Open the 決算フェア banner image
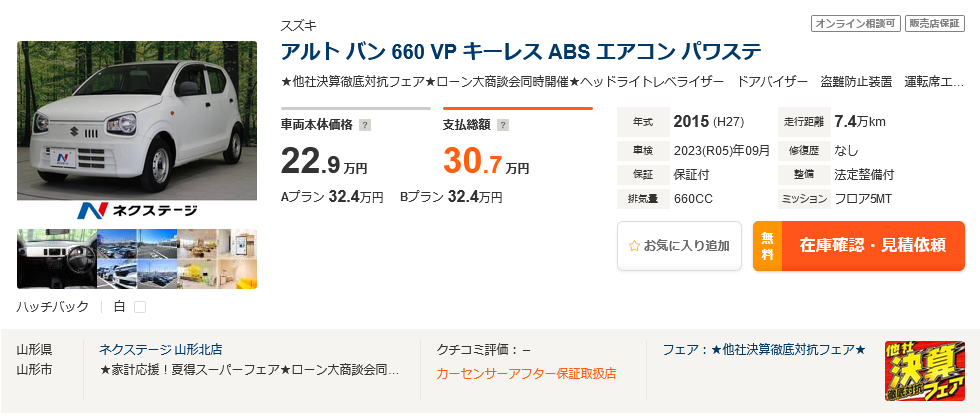 [925, 370]
